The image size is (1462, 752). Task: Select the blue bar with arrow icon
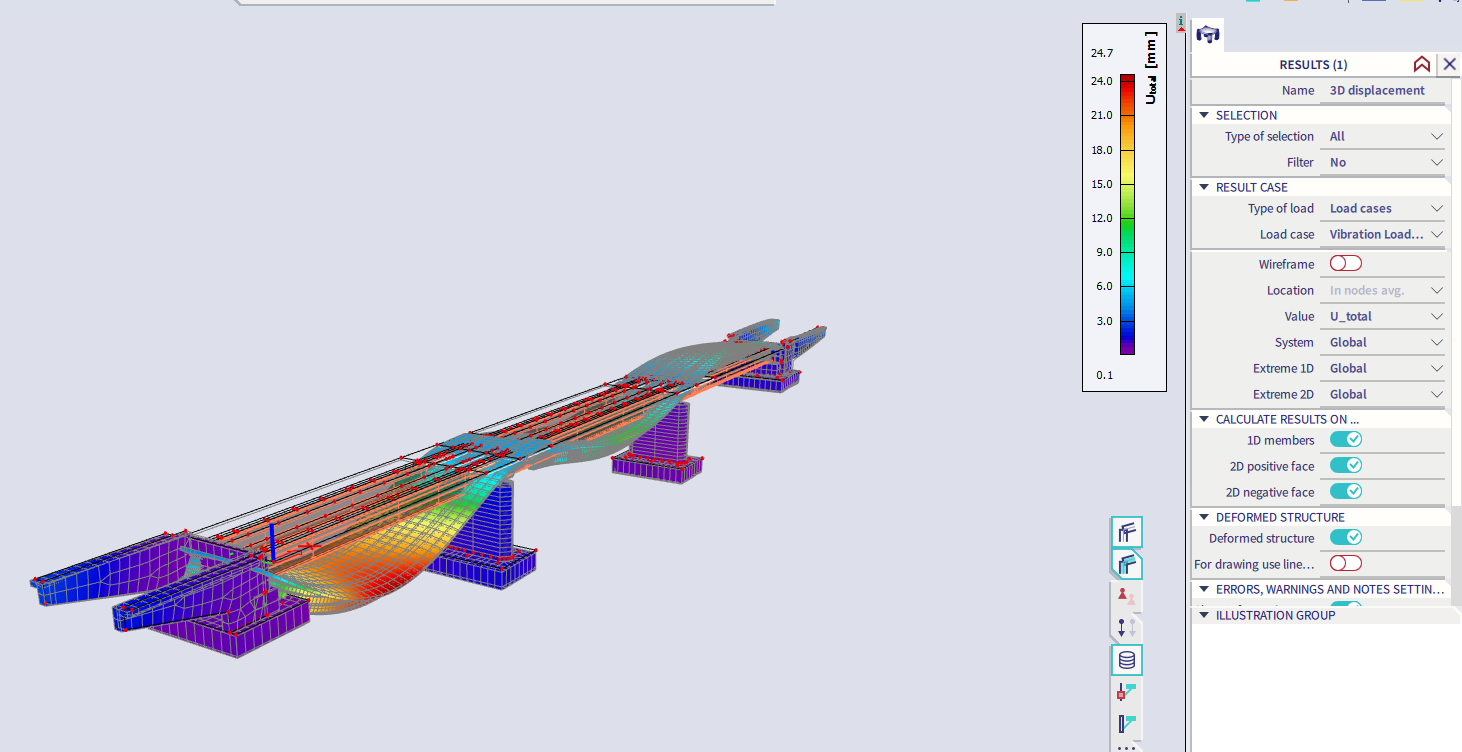pos(1127,722)
